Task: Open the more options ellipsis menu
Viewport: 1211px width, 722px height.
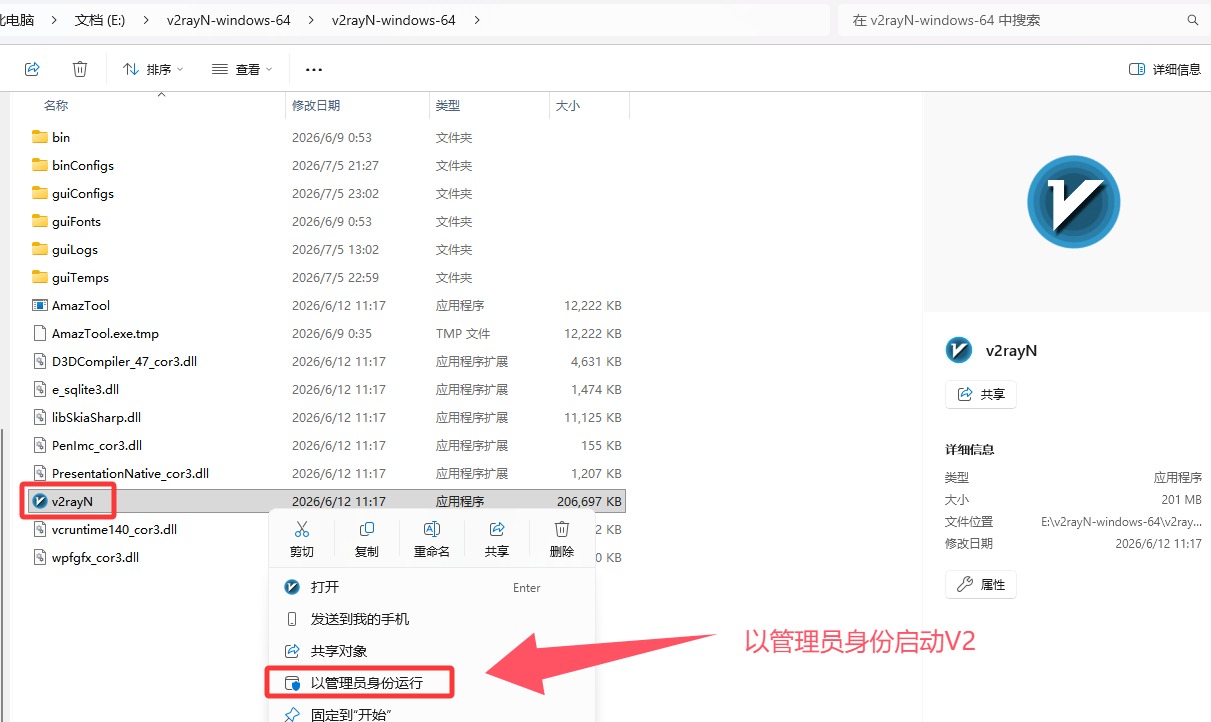Action: click(x=314, y=69)
